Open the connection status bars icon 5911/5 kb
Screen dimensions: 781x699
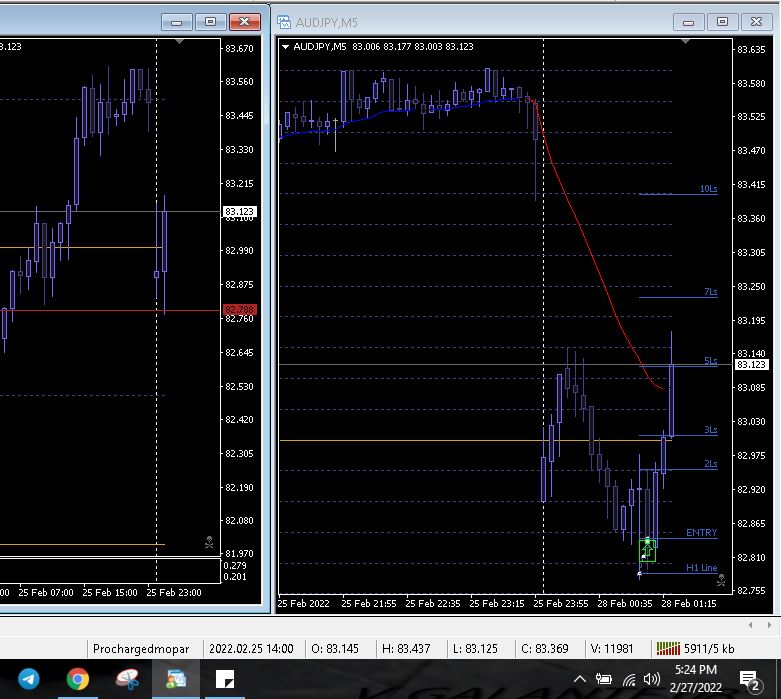tap(695, 648)
